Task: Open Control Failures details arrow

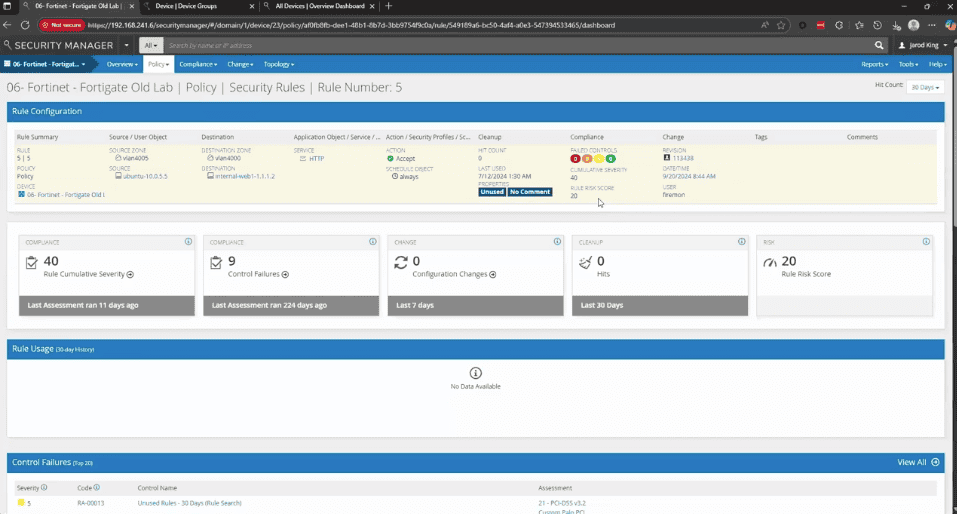Action: pos(285,275)
